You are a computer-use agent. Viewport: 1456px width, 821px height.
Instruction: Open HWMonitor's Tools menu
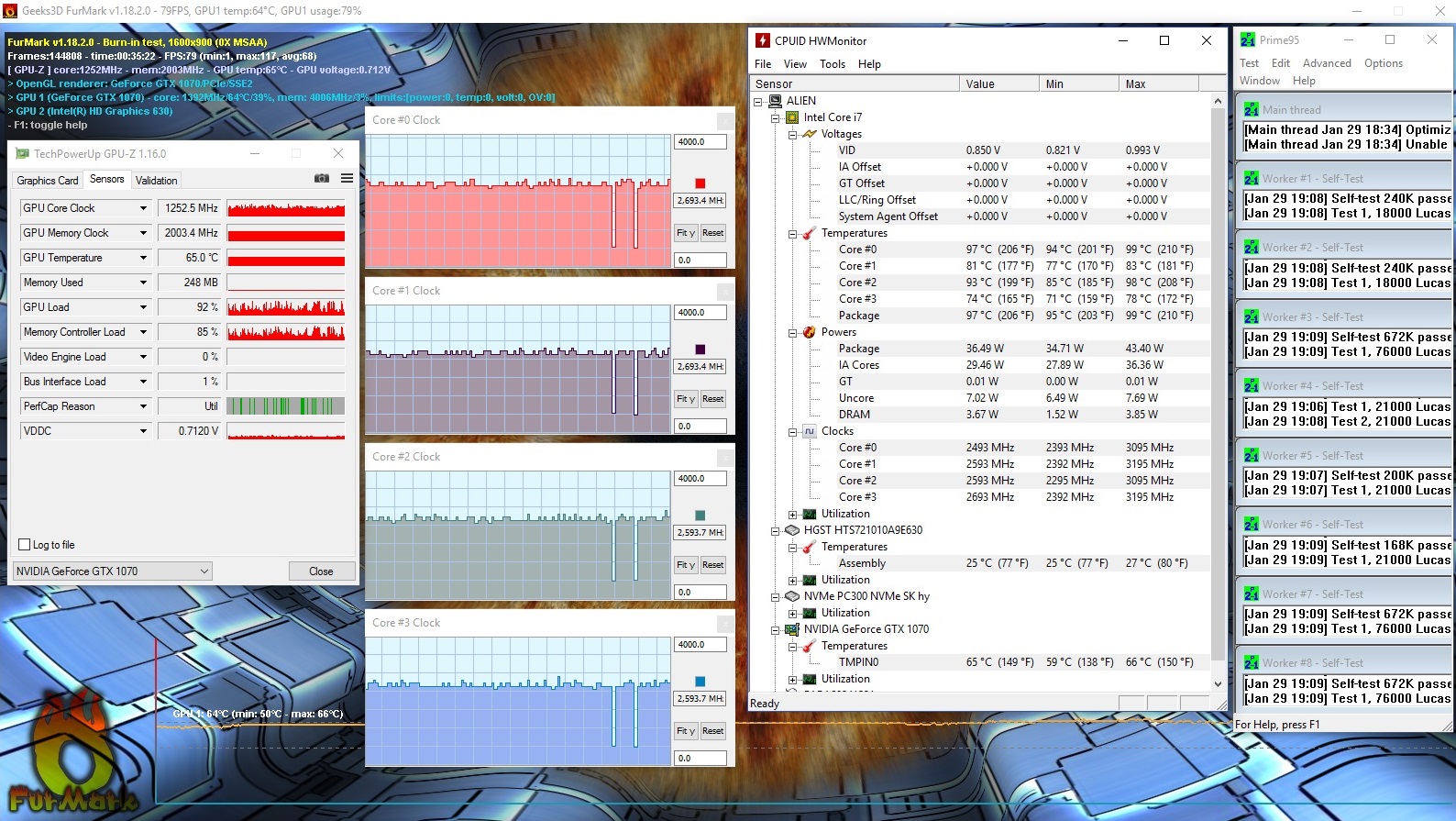[x=833, y=64]
